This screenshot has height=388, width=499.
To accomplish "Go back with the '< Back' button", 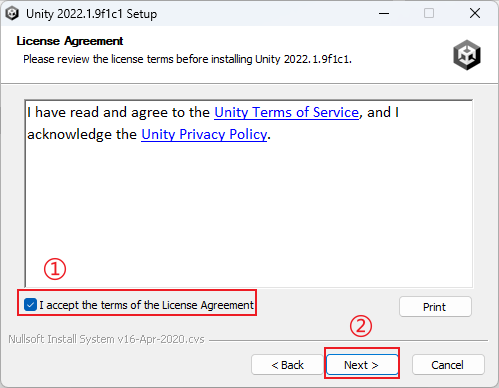I will coord(287,365).
